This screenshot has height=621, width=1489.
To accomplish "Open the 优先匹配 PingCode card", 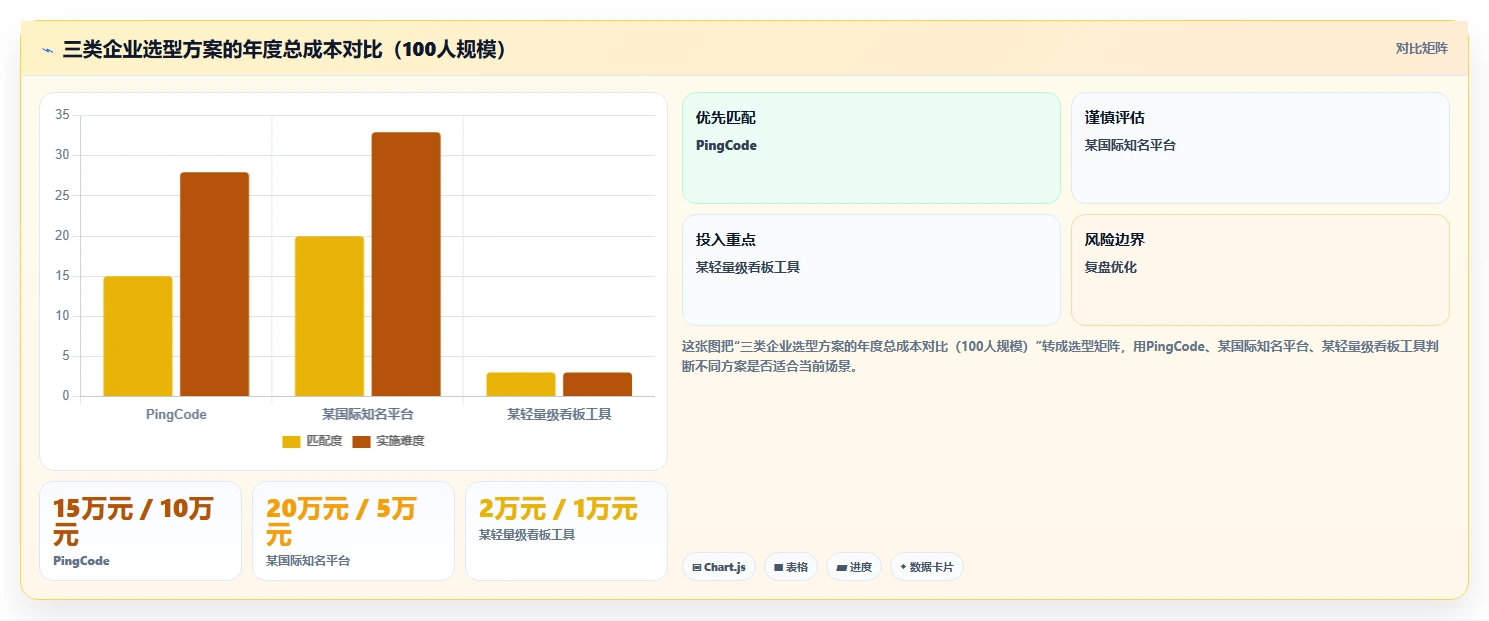I will 871,148.
